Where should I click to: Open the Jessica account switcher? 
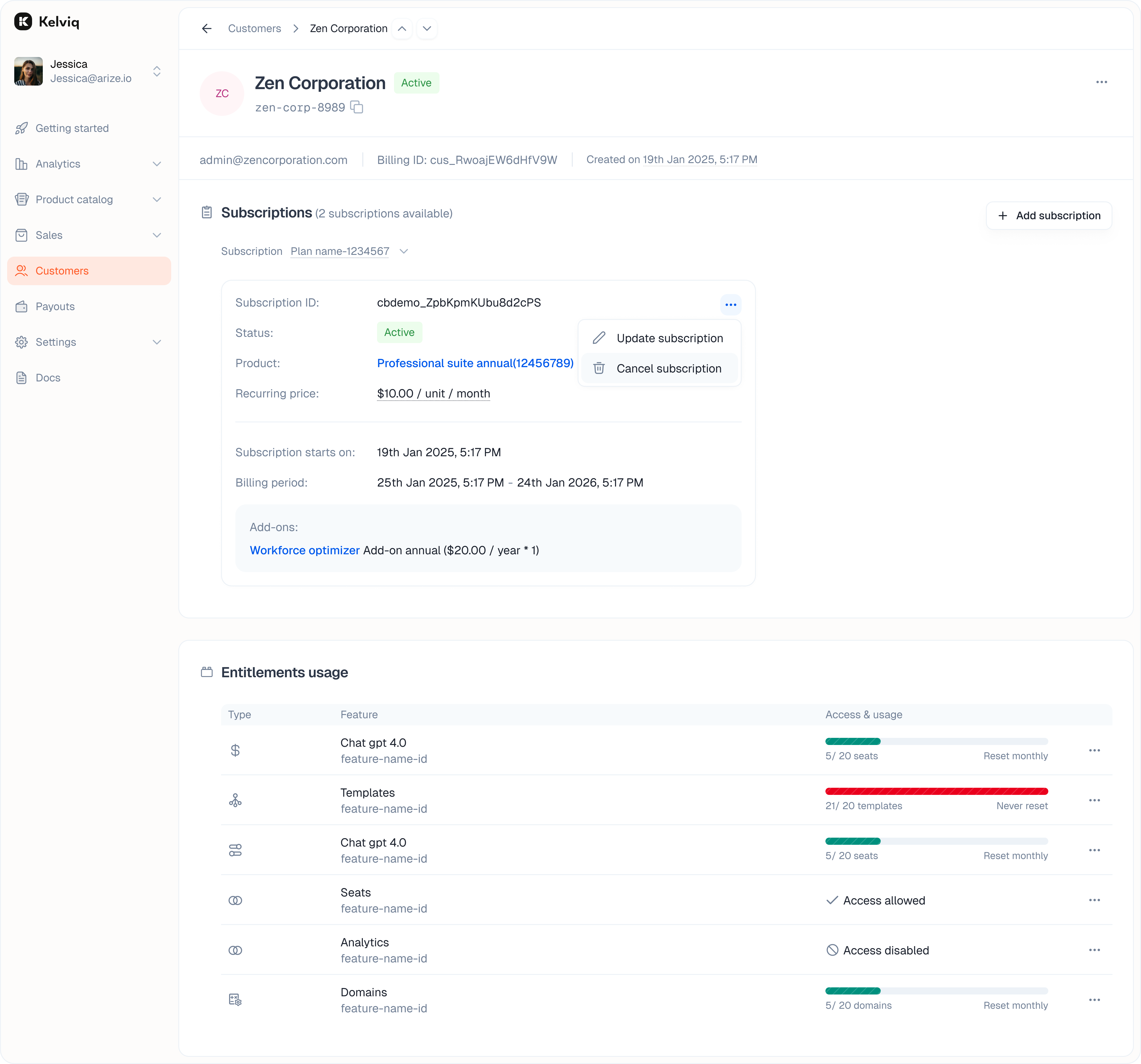click(x=156, y=71)
